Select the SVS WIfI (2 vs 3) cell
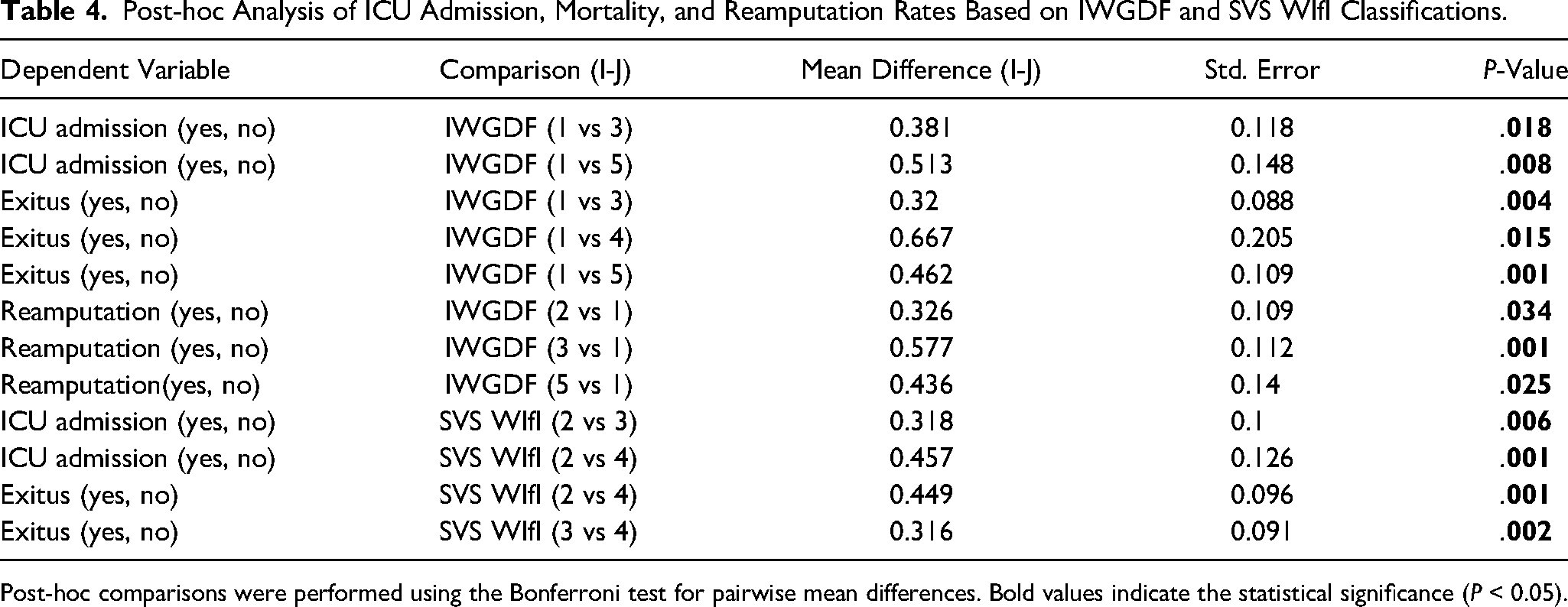Image resolution: width=1568 pixels, height=607 pixels. [538, 422]
